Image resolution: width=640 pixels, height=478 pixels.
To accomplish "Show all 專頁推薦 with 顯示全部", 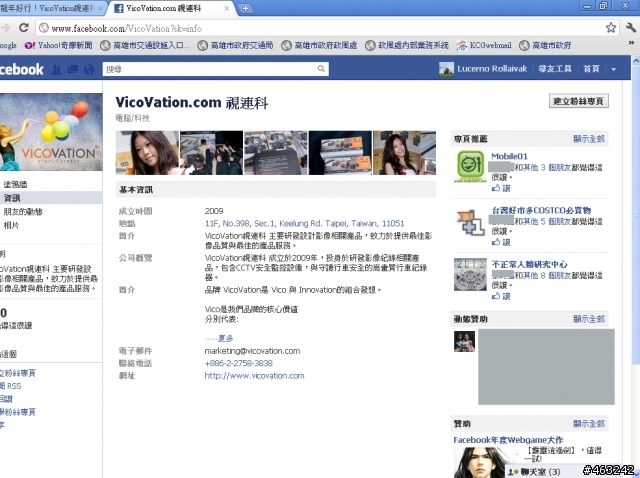I will (x=589, y=139).
